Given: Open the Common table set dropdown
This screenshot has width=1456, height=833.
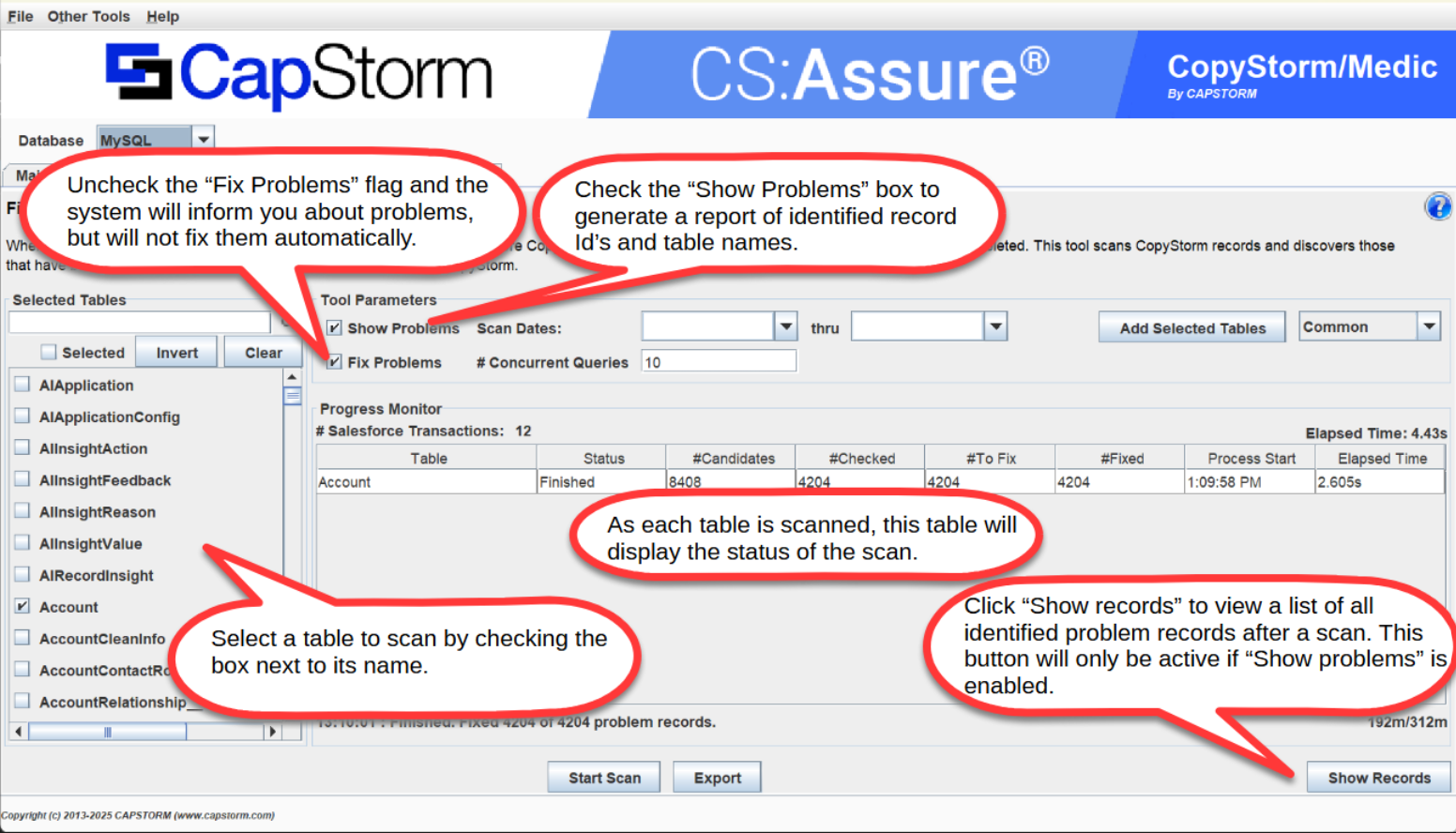Looking at the screenshot, I should 1429,326.
